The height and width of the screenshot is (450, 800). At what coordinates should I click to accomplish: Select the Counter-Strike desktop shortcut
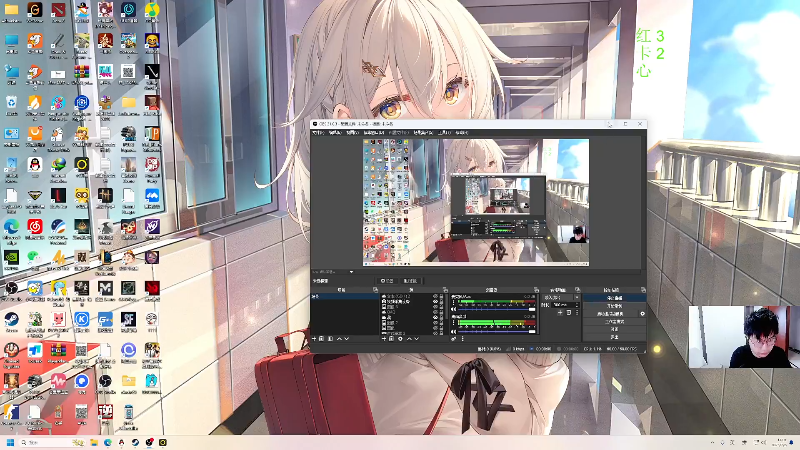pyautogui.click(x=11, y=413)
